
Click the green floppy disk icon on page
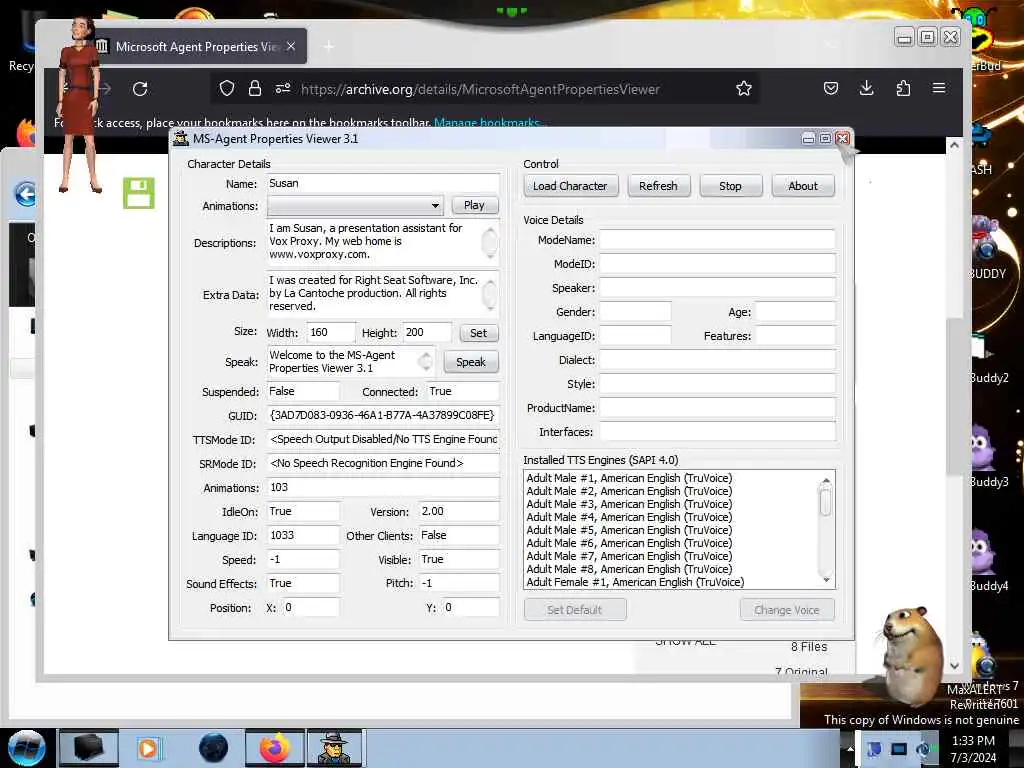point(139,193)
